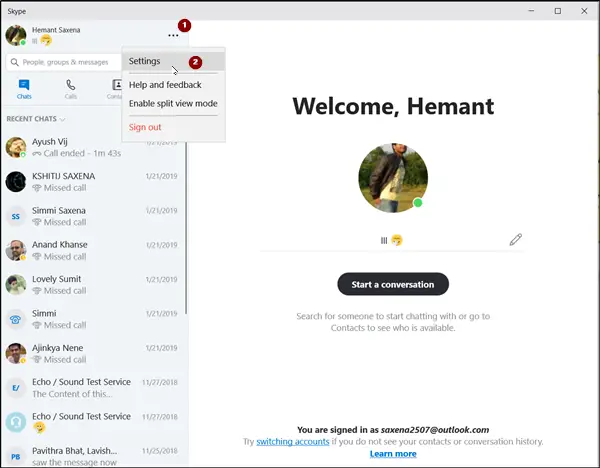600x468 pixels.
Task: Switch to the Chats tab
Action: [24, 89]
